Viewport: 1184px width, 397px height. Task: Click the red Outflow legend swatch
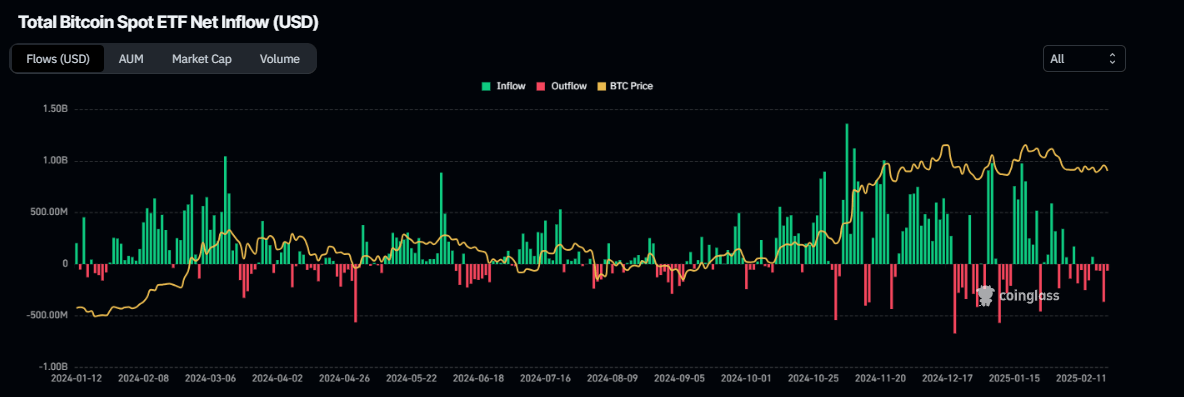pyautogui.click(x=541, y=86)
